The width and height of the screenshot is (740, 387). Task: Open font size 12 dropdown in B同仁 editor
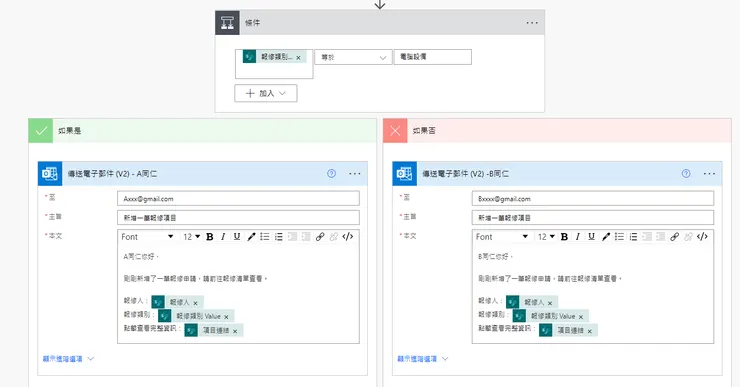click(546, 236)
